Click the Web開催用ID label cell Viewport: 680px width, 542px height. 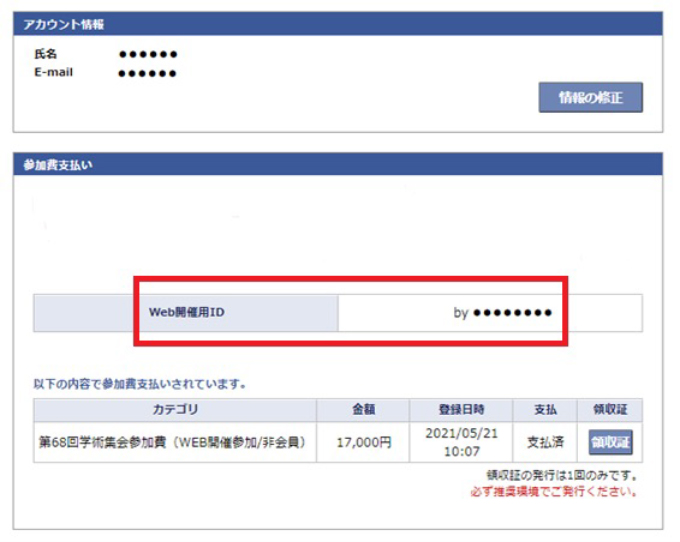click(x=187, y=313)
